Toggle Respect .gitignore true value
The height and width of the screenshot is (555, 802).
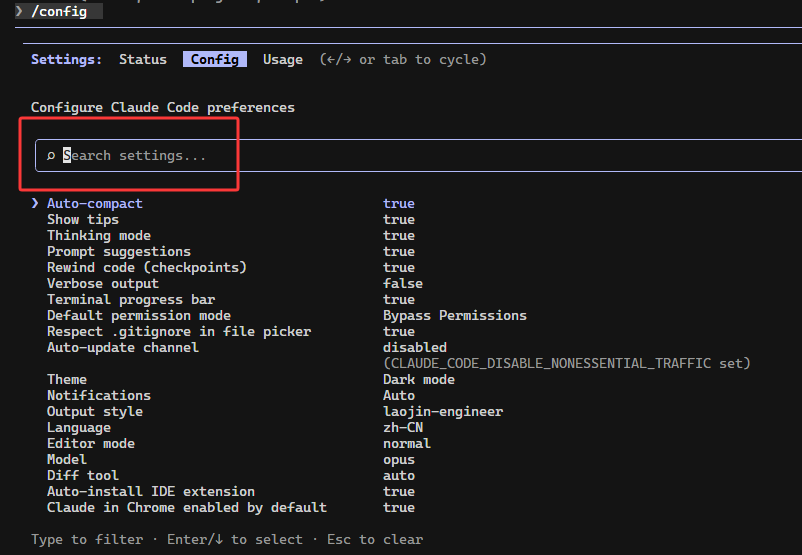point(398,331)
